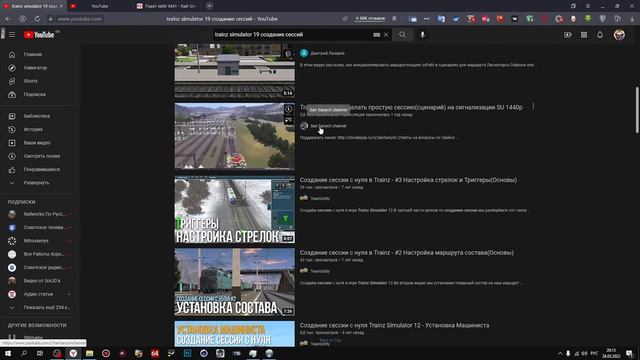The image size is (640, 360).
Task: Open the YouTube apps grid icon
Action: (584, 35)
